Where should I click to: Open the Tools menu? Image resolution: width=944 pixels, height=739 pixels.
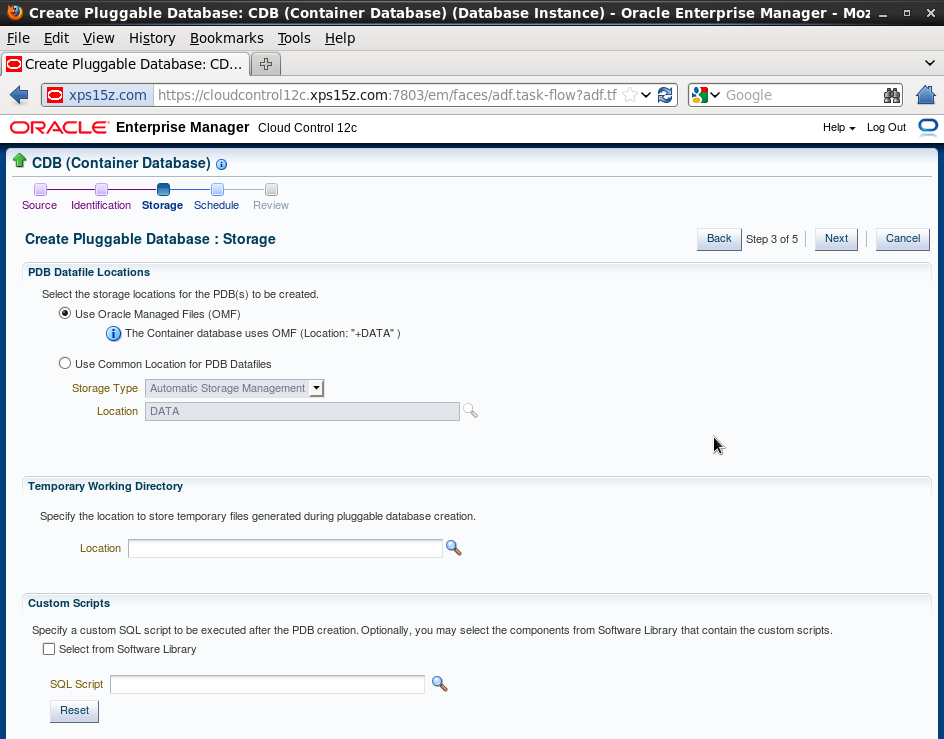coord(294,38)
